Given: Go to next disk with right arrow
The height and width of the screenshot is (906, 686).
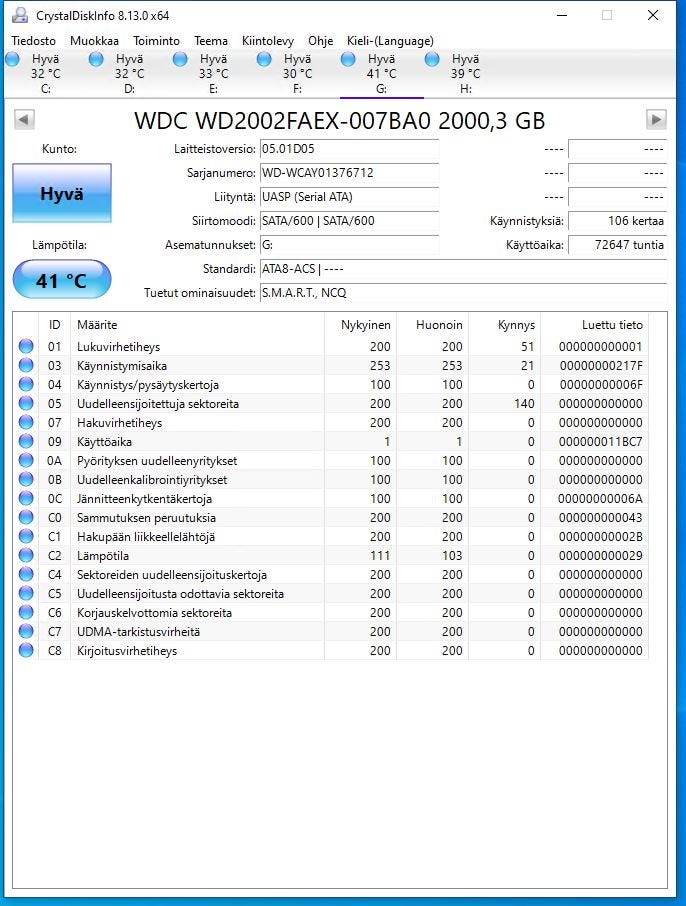Looking at the screenshot, I should [x=656, y=120].
